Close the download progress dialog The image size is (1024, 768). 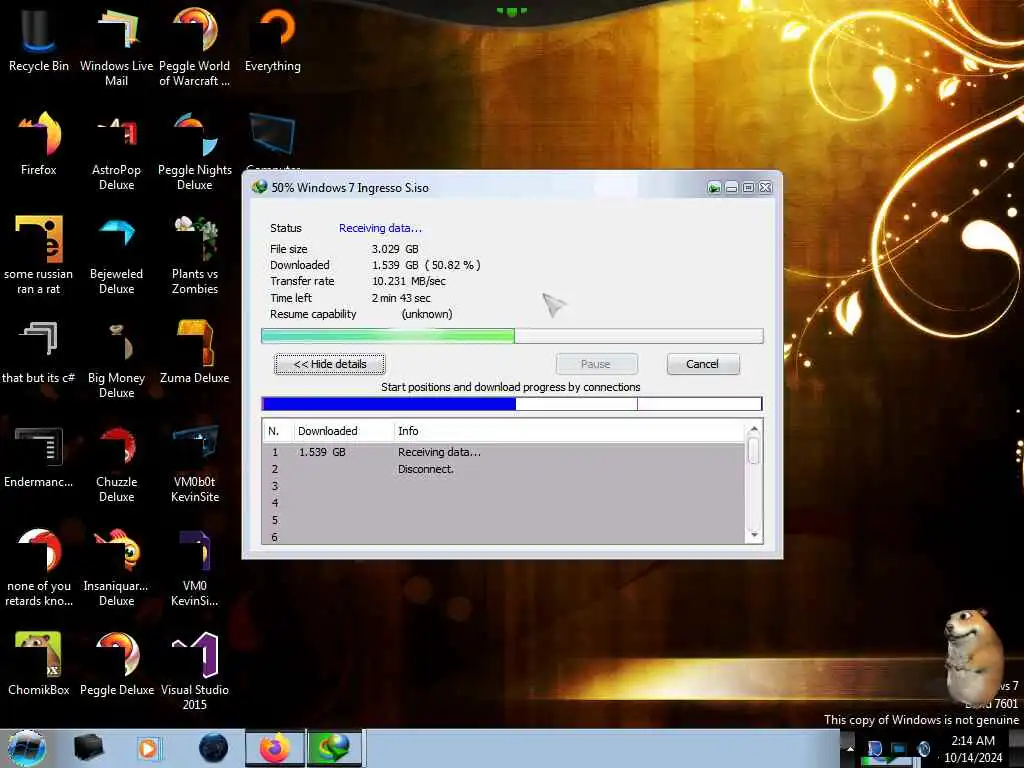(x=765, y=188)
